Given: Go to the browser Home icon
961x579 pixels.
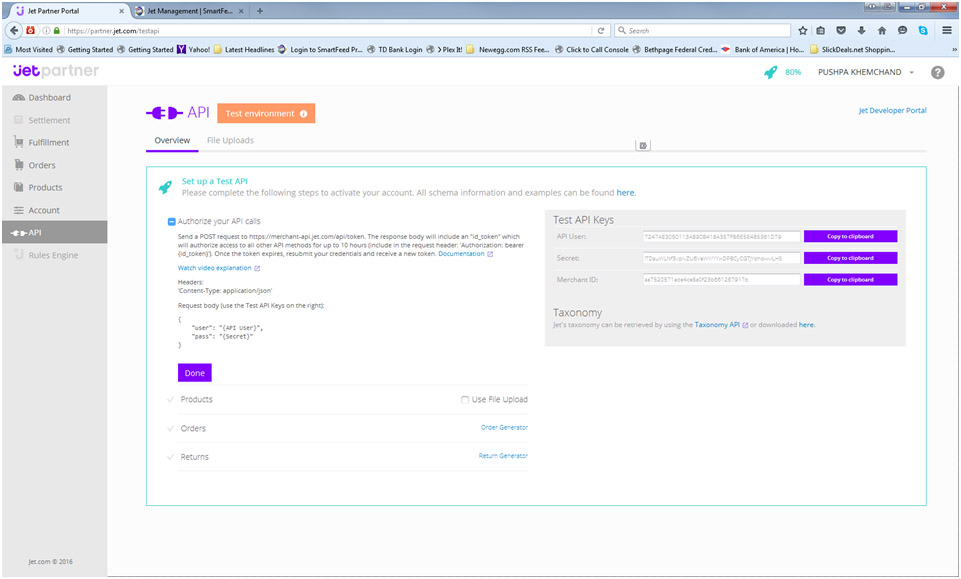Looking at the screenshot, I should click(882, 30).
